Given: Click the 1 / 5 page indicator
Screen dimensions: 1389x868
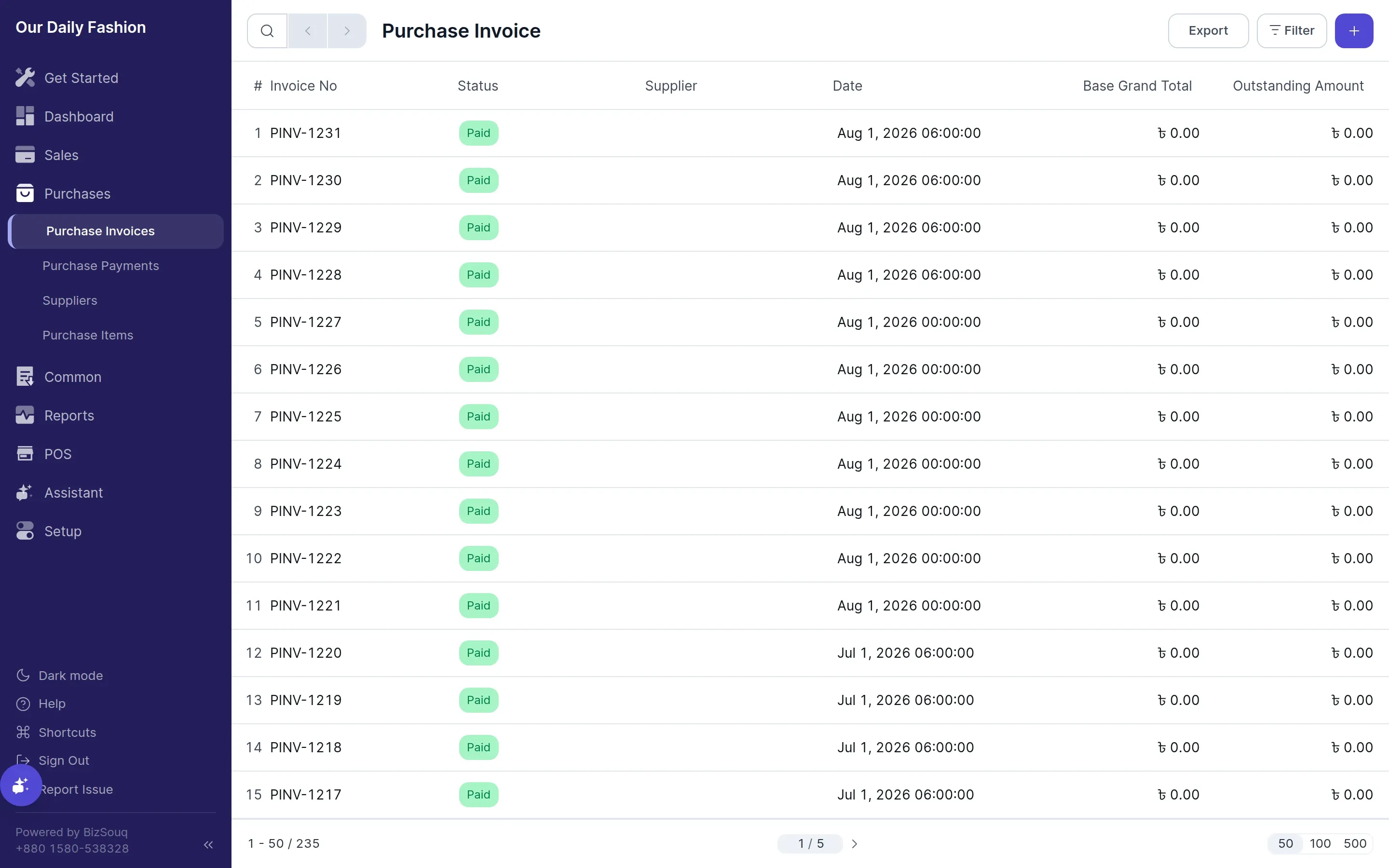Looking at the screenshot, I should (810, 843).
